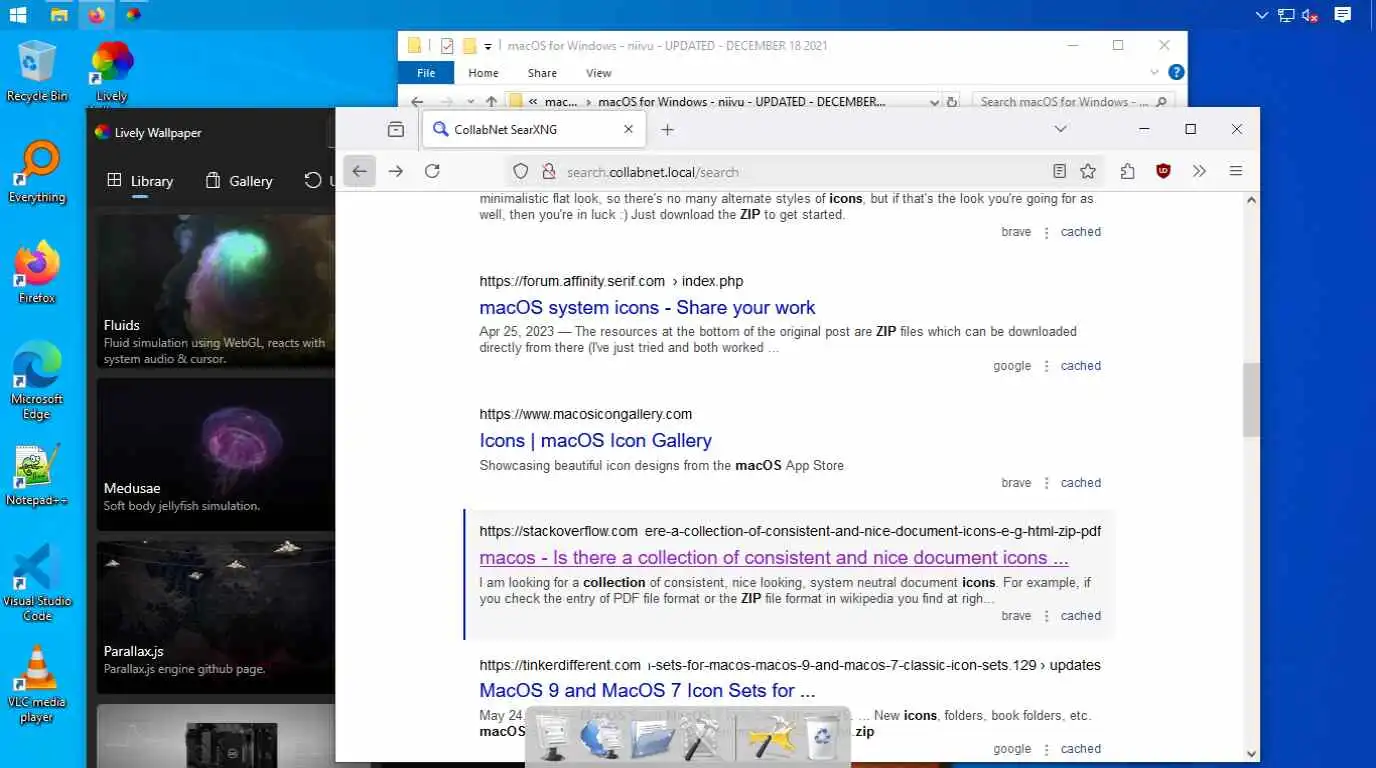
Task: Go forward in Firefox browser
Action: tap(396, 171)
